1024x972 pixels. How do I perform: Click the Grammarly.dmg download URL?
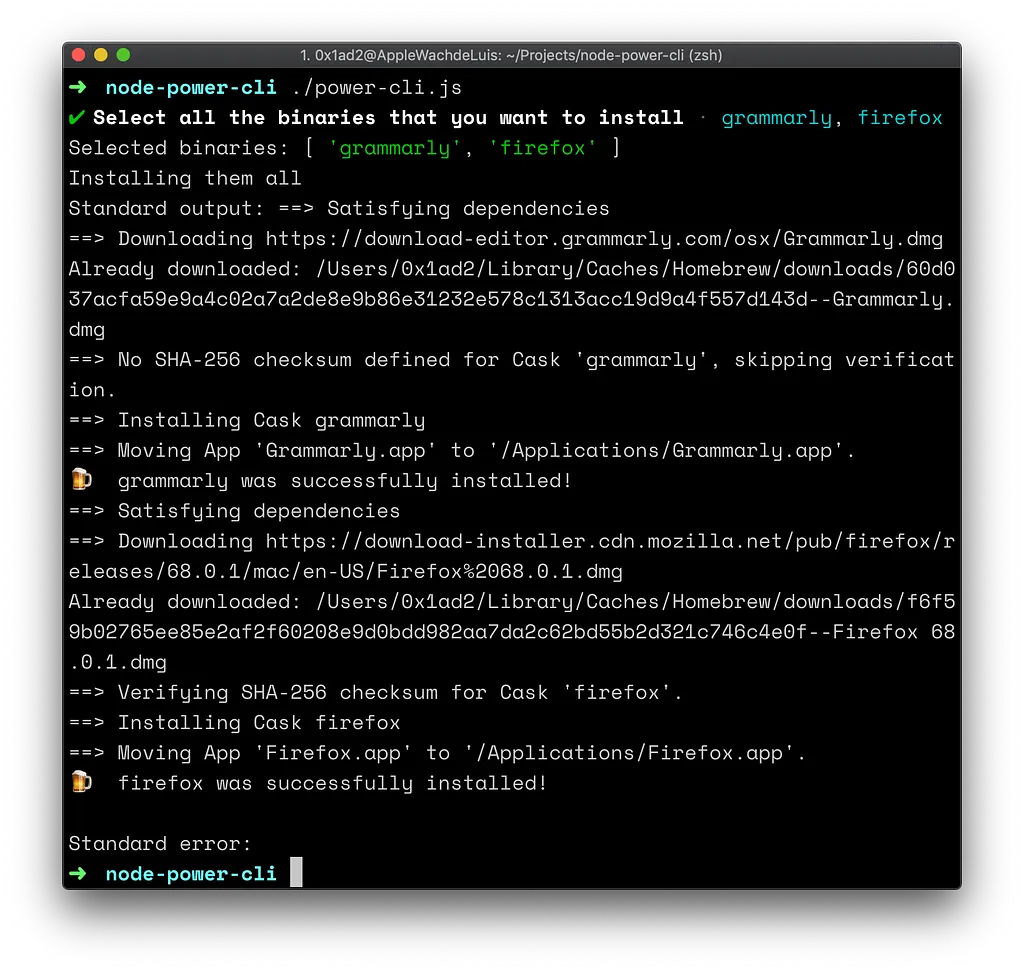point(604,239)
